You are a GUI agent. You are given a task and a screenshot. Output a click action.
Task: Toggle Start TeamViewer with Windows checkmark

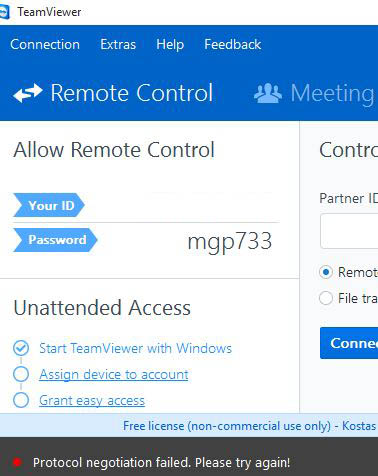pos(21,348)
